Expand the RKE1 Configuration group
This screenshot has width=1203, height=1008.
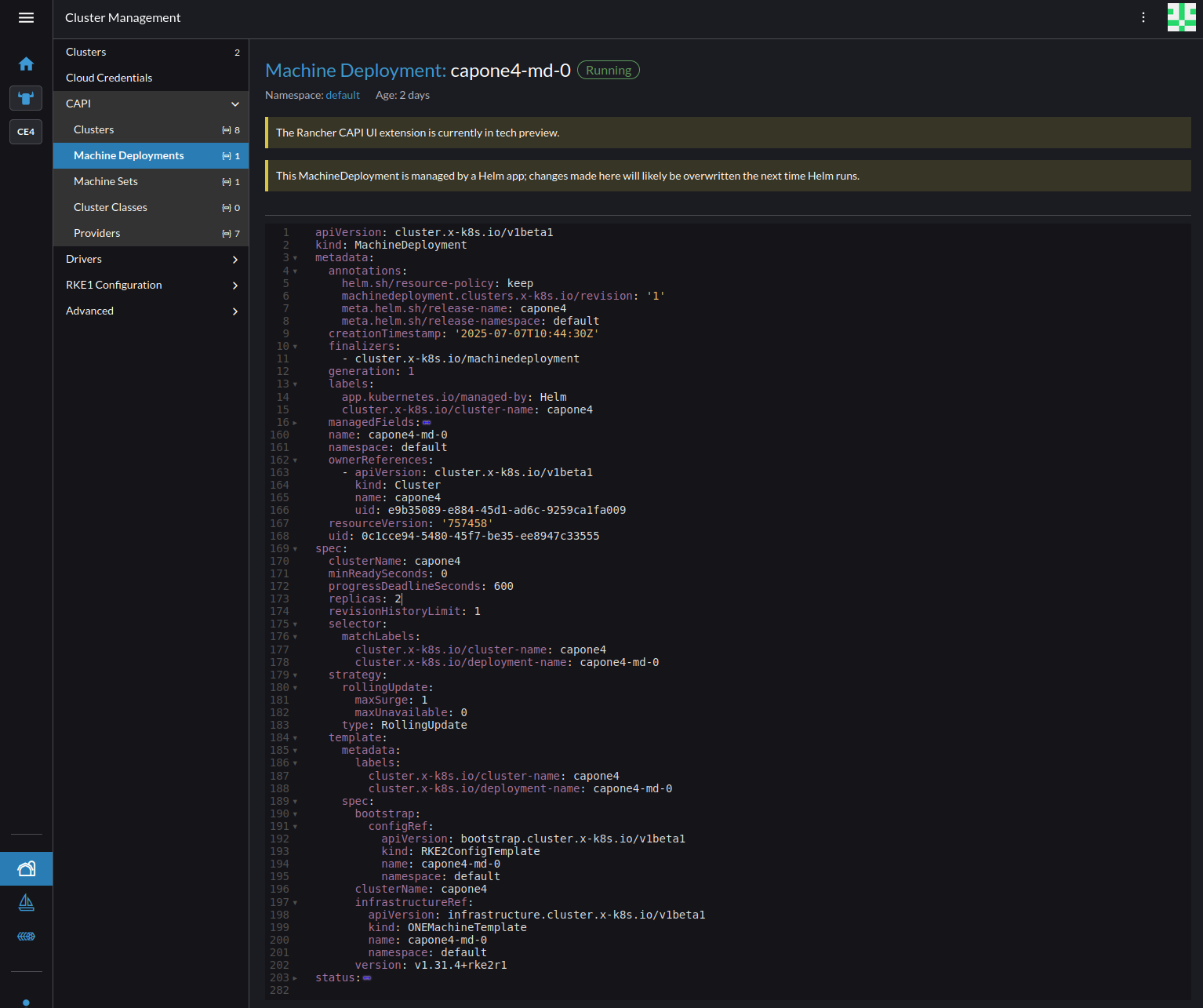click(x=235, y=286)
